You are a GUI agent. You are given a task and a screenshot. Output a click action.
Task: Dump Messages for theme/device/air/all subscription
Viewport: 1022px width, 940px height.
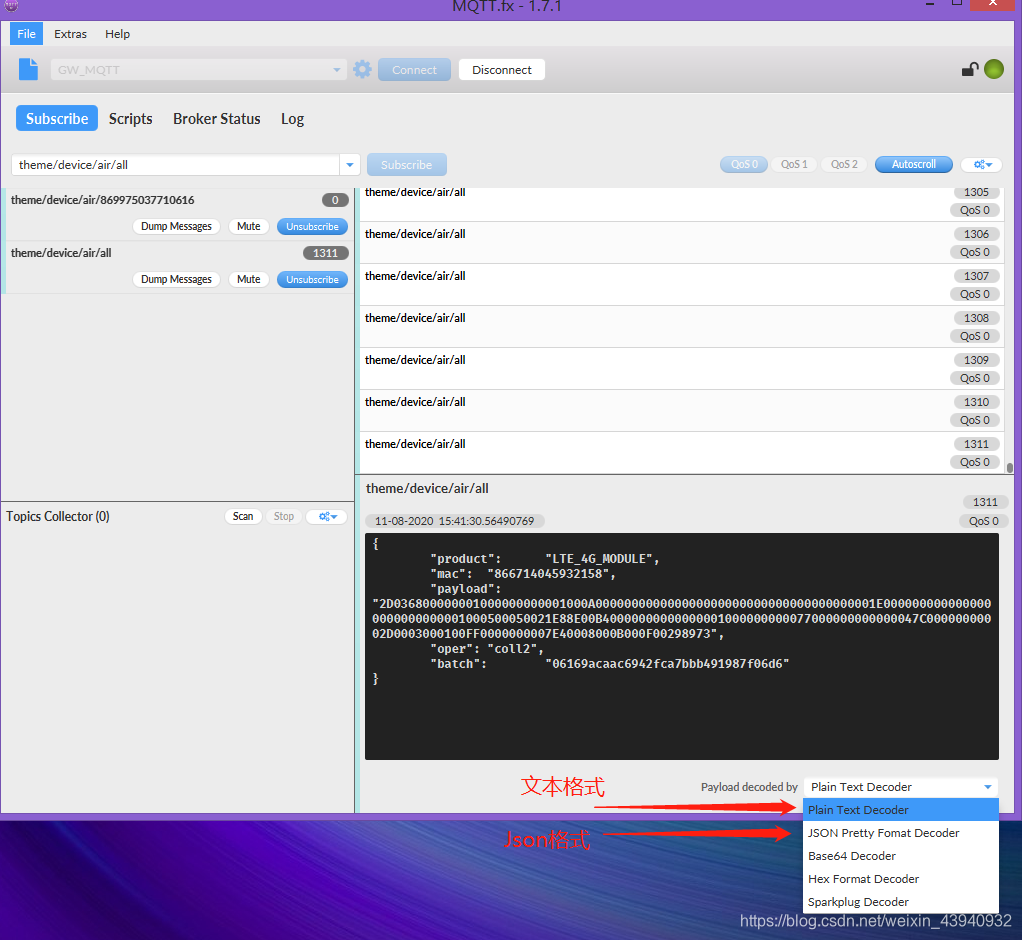click(x=176, y=279)
